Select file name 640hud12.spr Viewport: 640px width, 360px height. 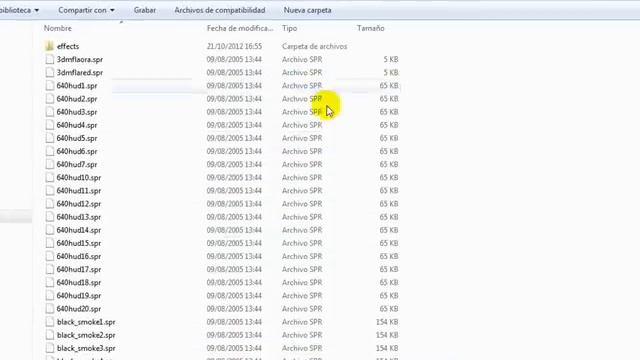point(79,204)
